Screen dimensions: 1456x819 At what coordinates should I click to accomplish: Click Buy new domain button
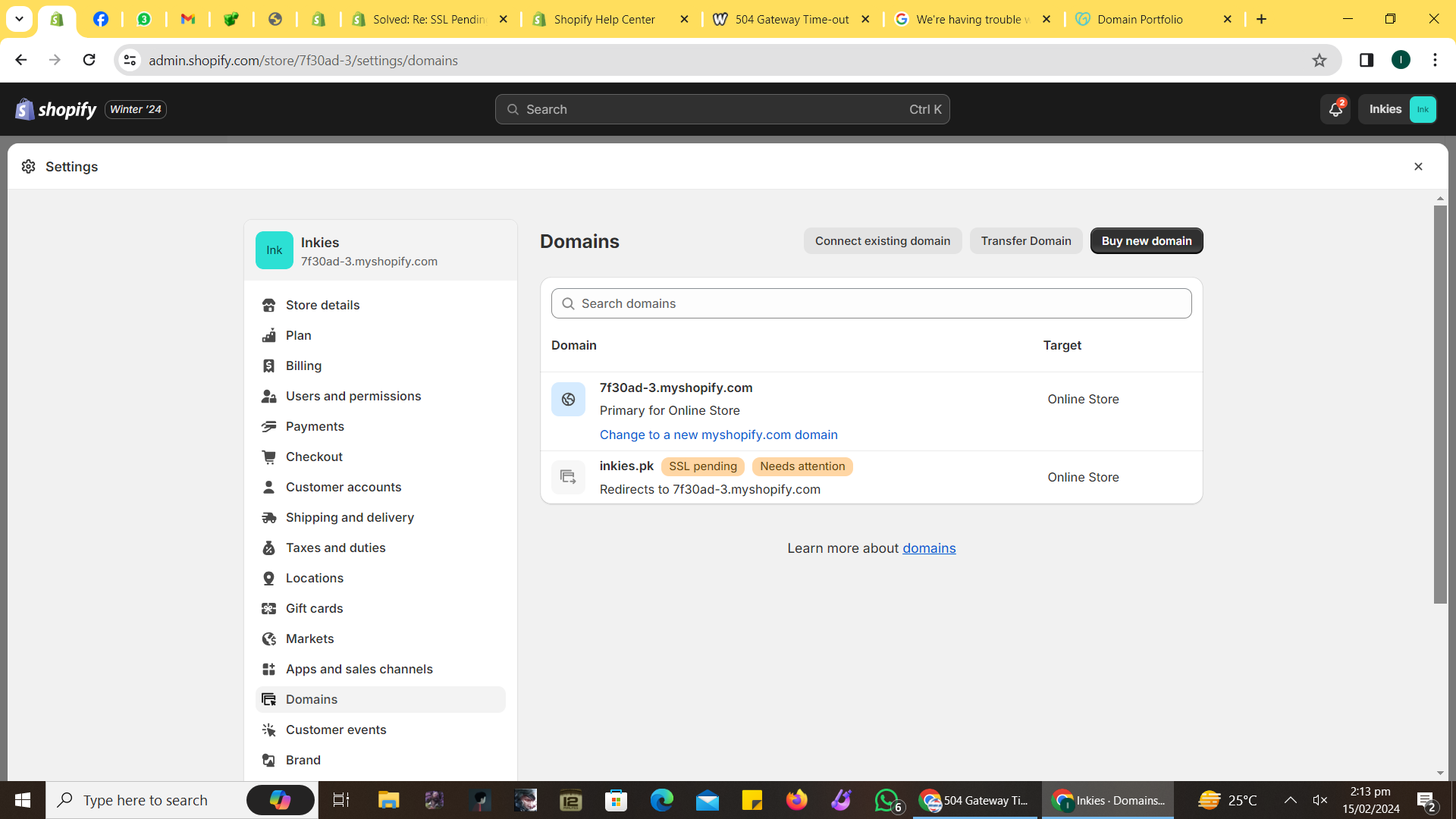(x=1146, y=241)
